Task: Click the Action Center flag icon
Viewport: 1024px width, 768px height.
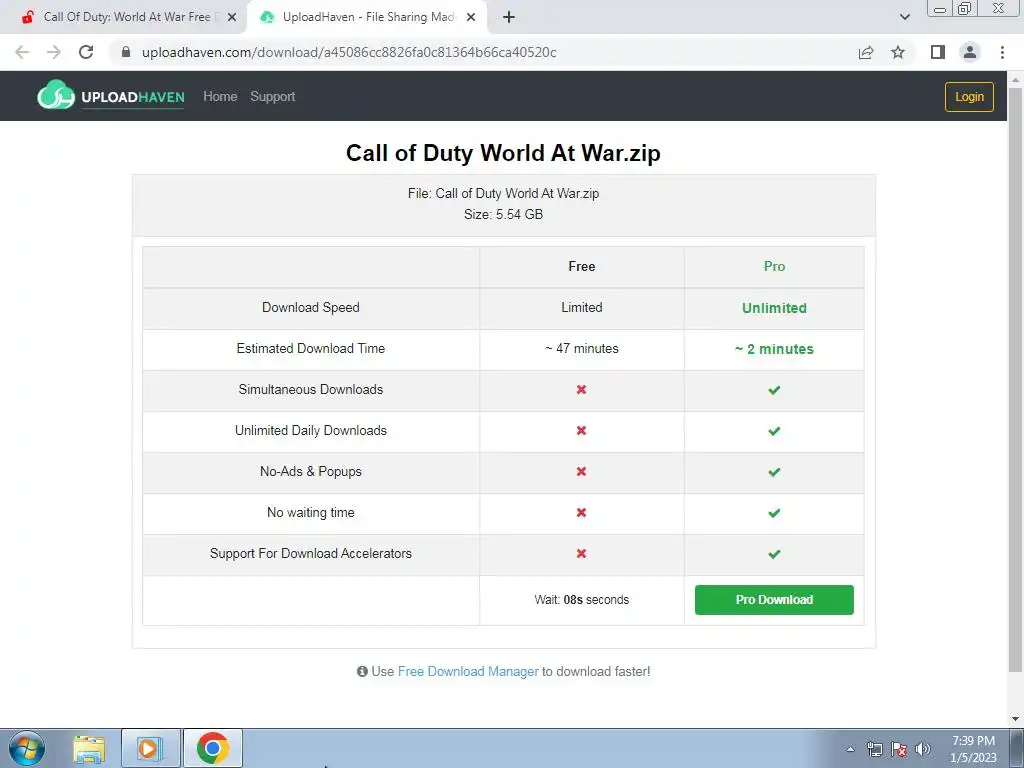Action: coord(899,749)
